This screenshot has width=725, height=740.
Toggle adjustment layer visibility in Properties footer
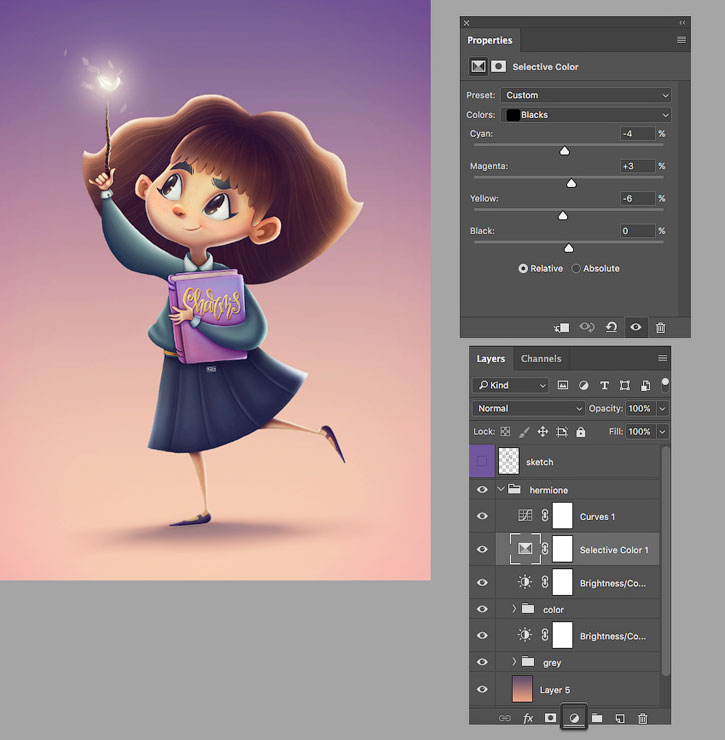point(636,327)
